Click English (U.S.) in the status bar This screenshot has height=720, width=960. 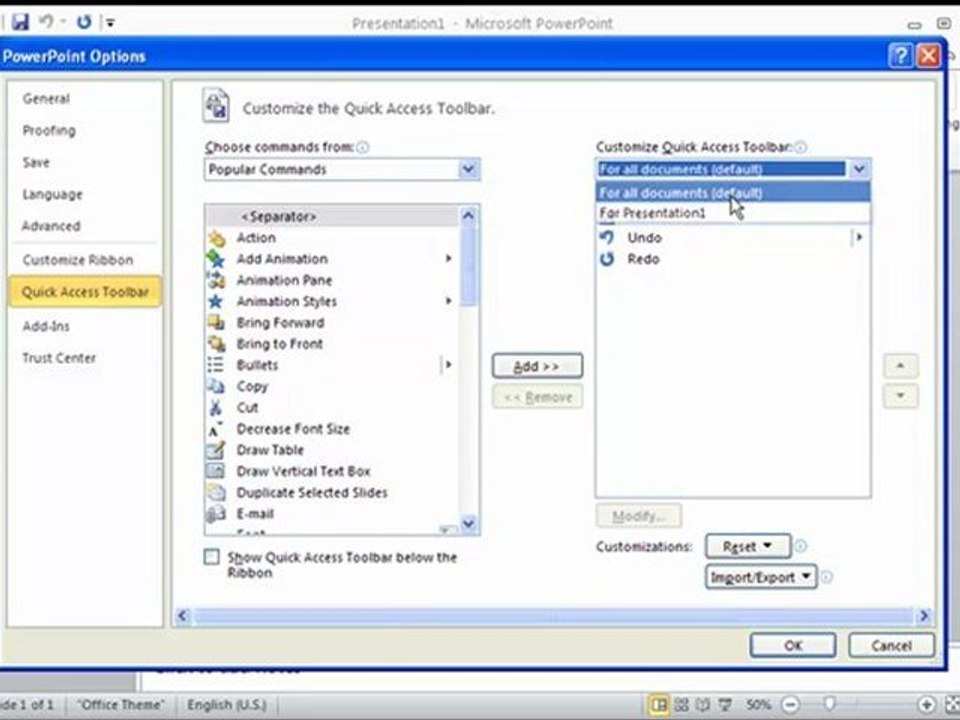[227, 705]
